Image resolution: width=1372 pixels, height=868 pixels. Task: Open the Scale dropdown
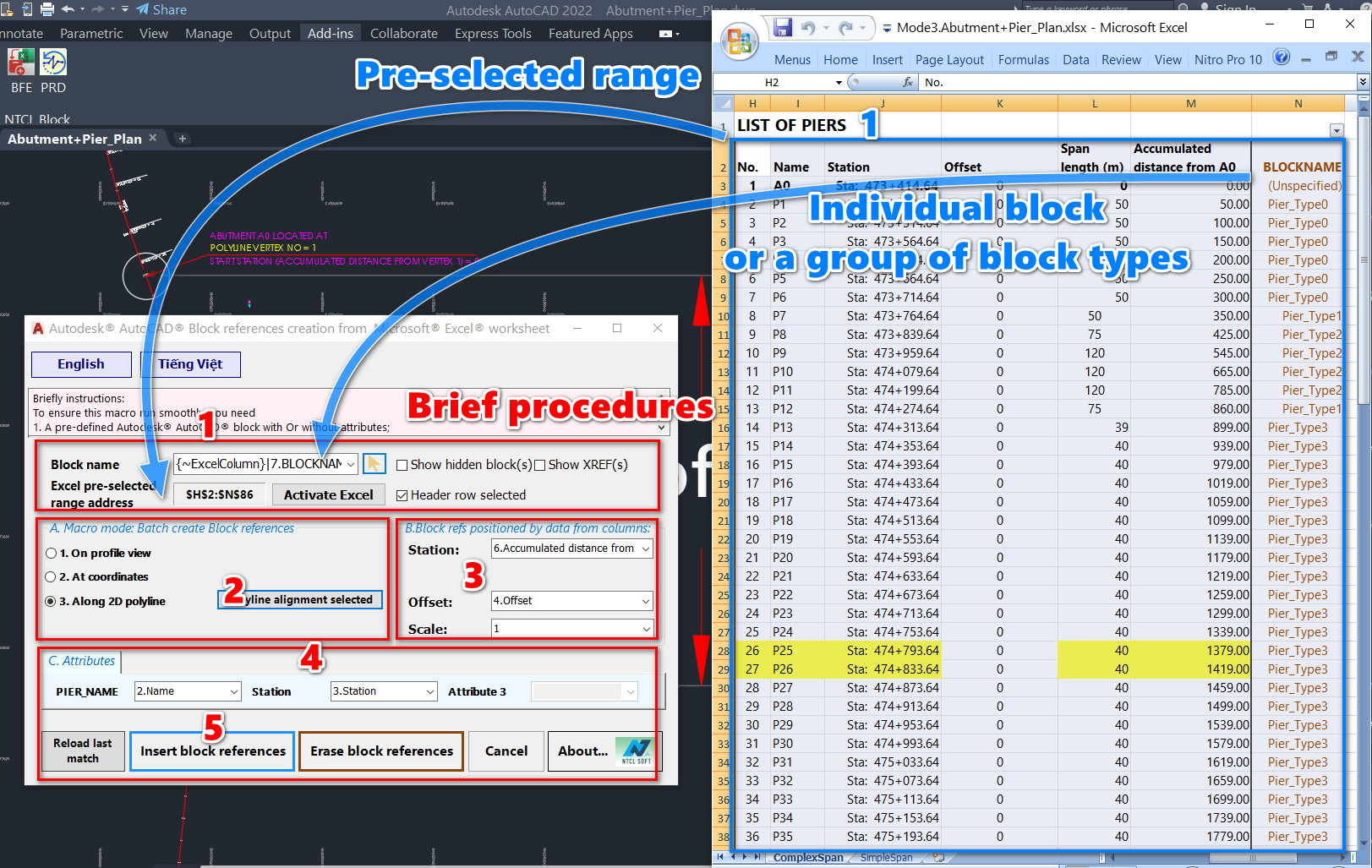point(646,629)
